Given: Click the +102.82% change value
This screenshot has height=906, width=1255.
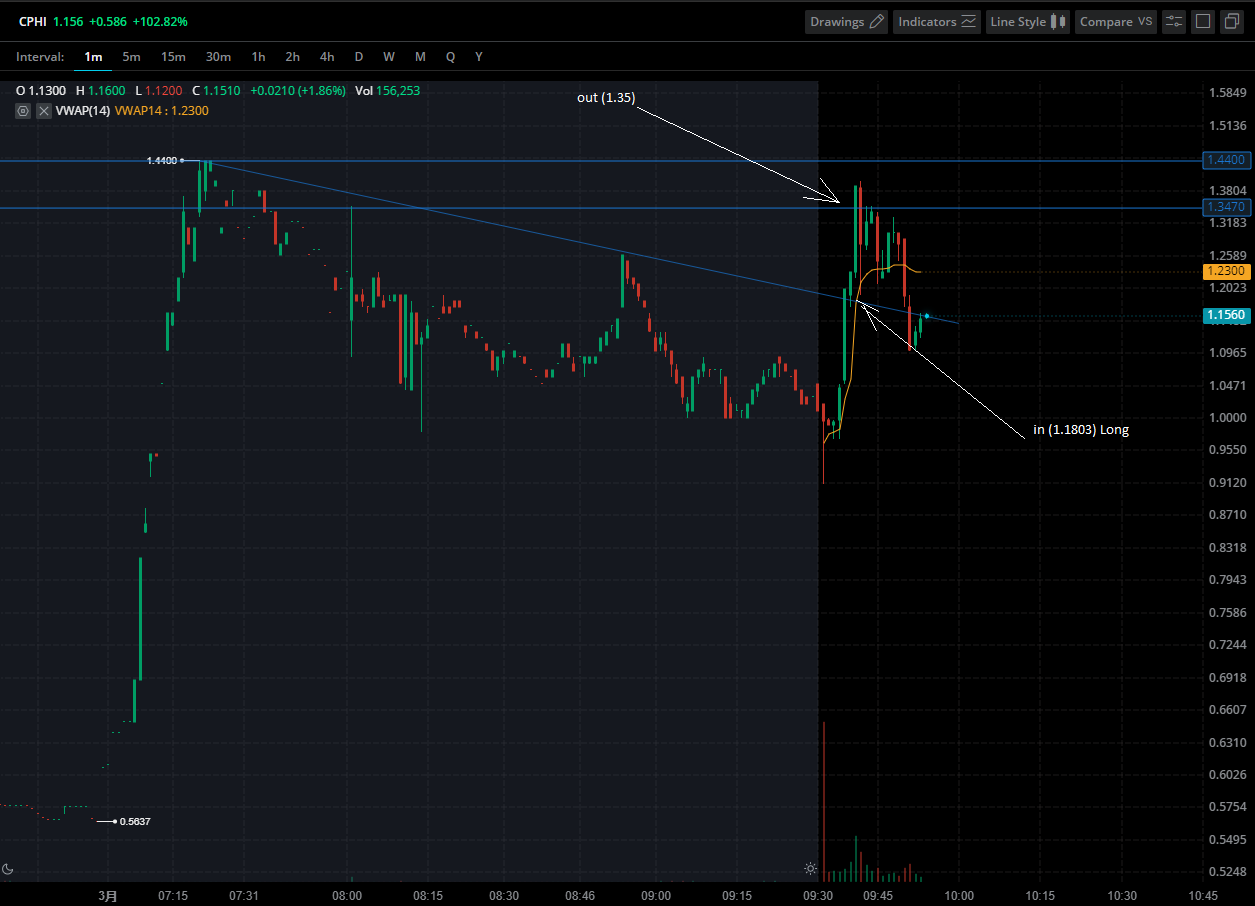Looking at the screenshot, I should click(x=159, y=21).
